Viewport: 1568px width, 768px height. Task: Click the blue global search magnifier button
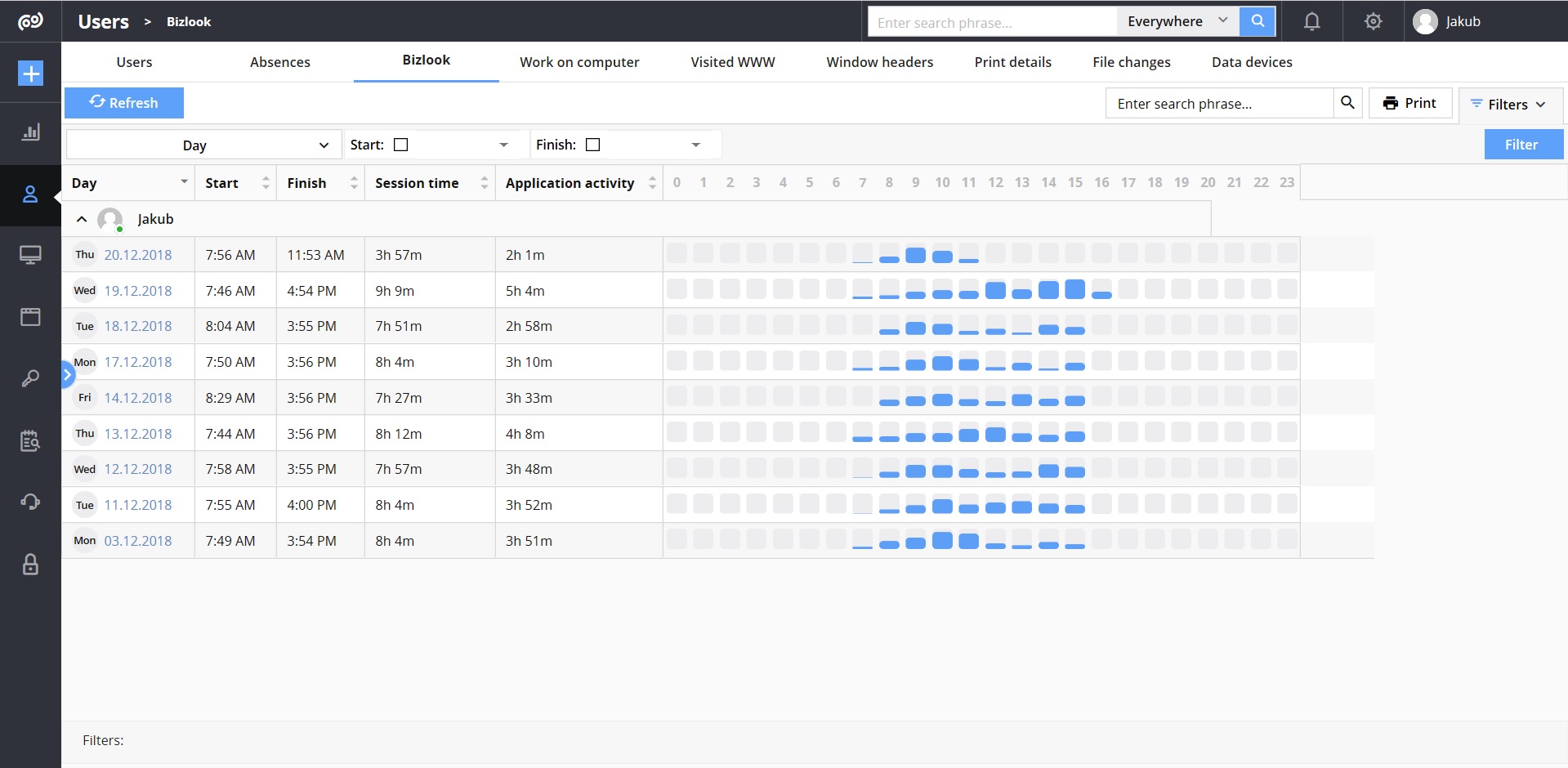click(x=1258, y=21)
